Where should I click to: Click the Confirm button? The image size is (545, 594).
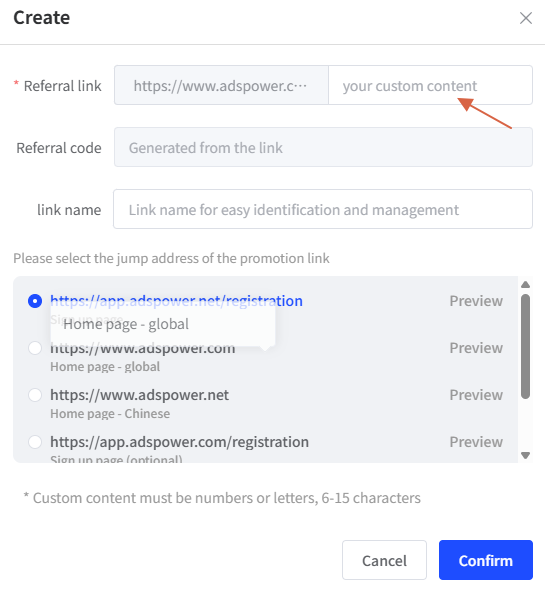pyautogui.click(x=486, y=560)
